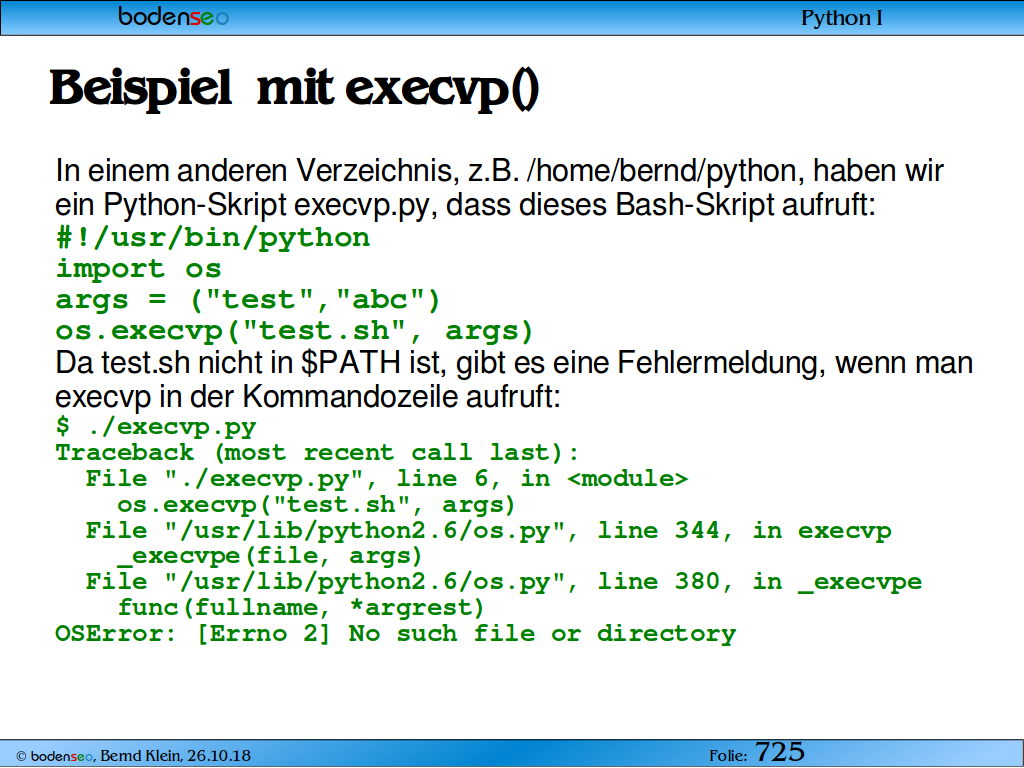Click the line starting 'In einem anderen Verzeichnis'
The image size is (1024, 768).
pyautogui.click(x=500, y=171)
